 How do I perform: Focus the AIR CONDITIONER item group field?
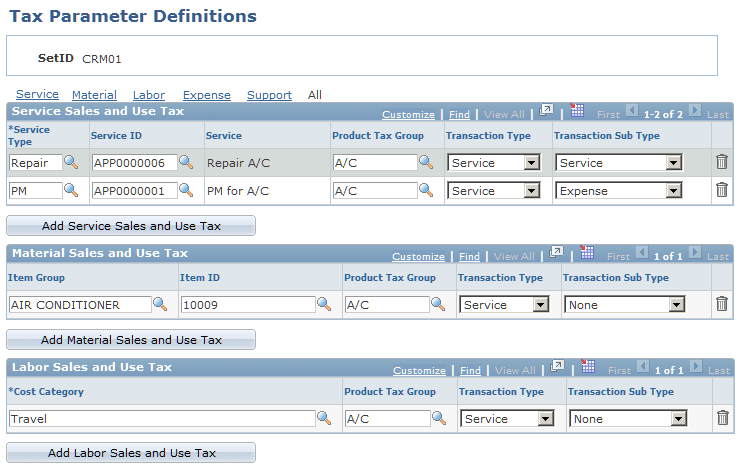pos(80,305)
